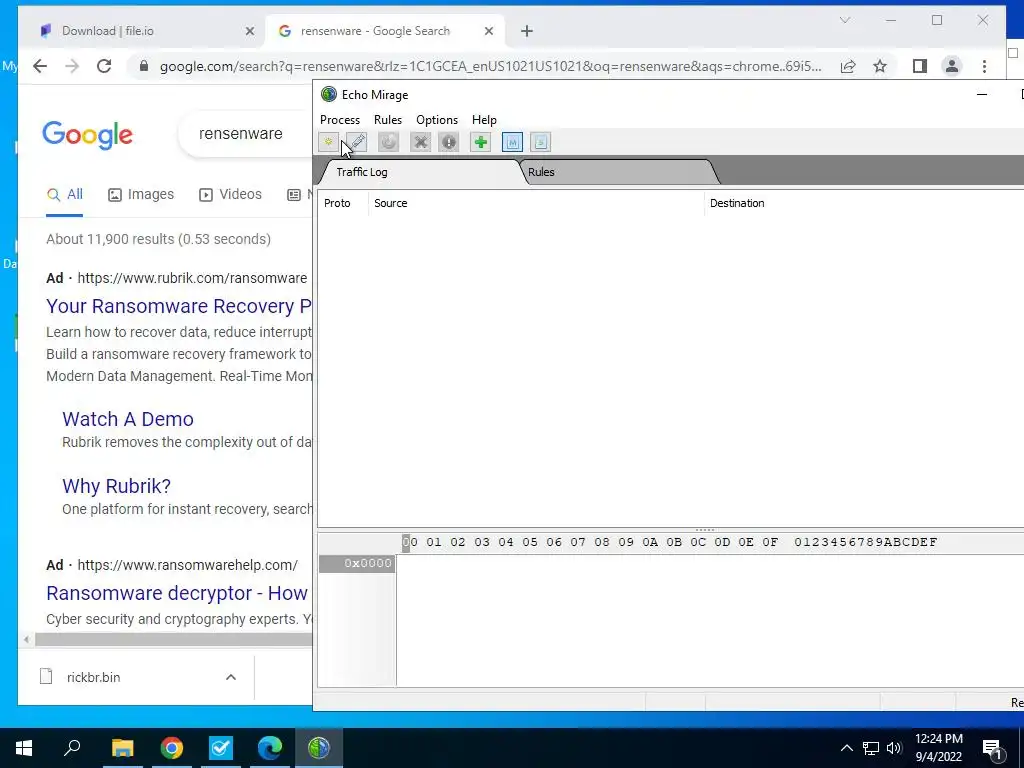1024x768 pixels.
Task: Bookmark this page with the star icon
Action: tap(880, 66)
